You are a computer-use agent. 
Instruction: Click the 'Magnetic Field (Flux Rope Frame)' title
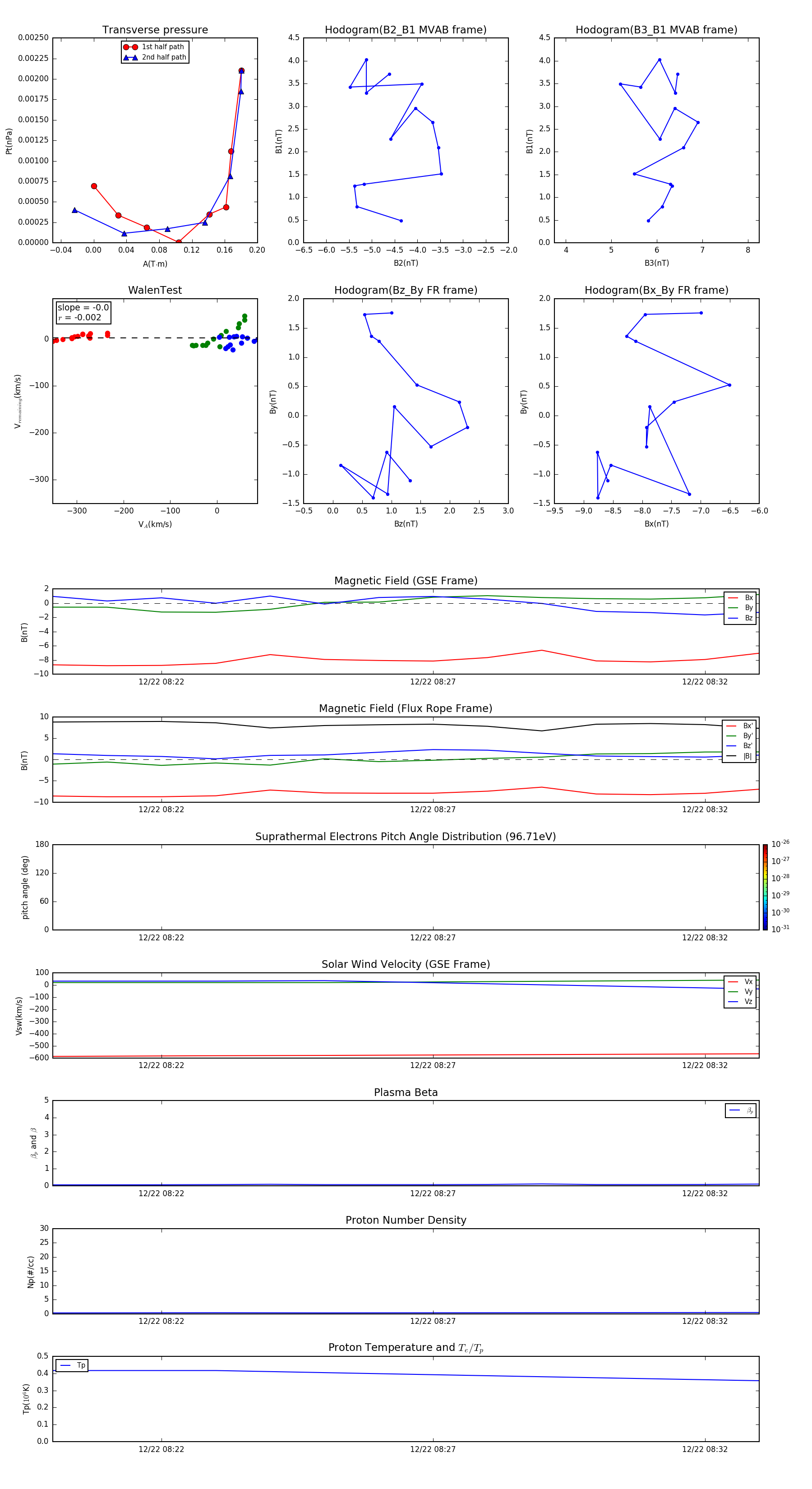406,709
